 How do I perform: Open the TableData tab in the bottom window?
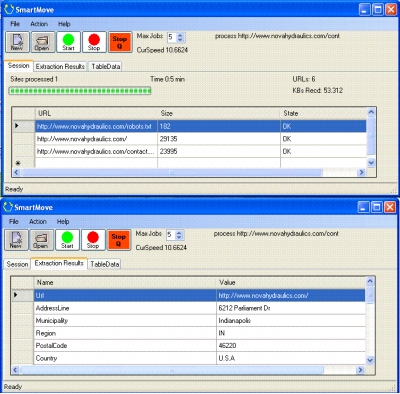point(105,264)
